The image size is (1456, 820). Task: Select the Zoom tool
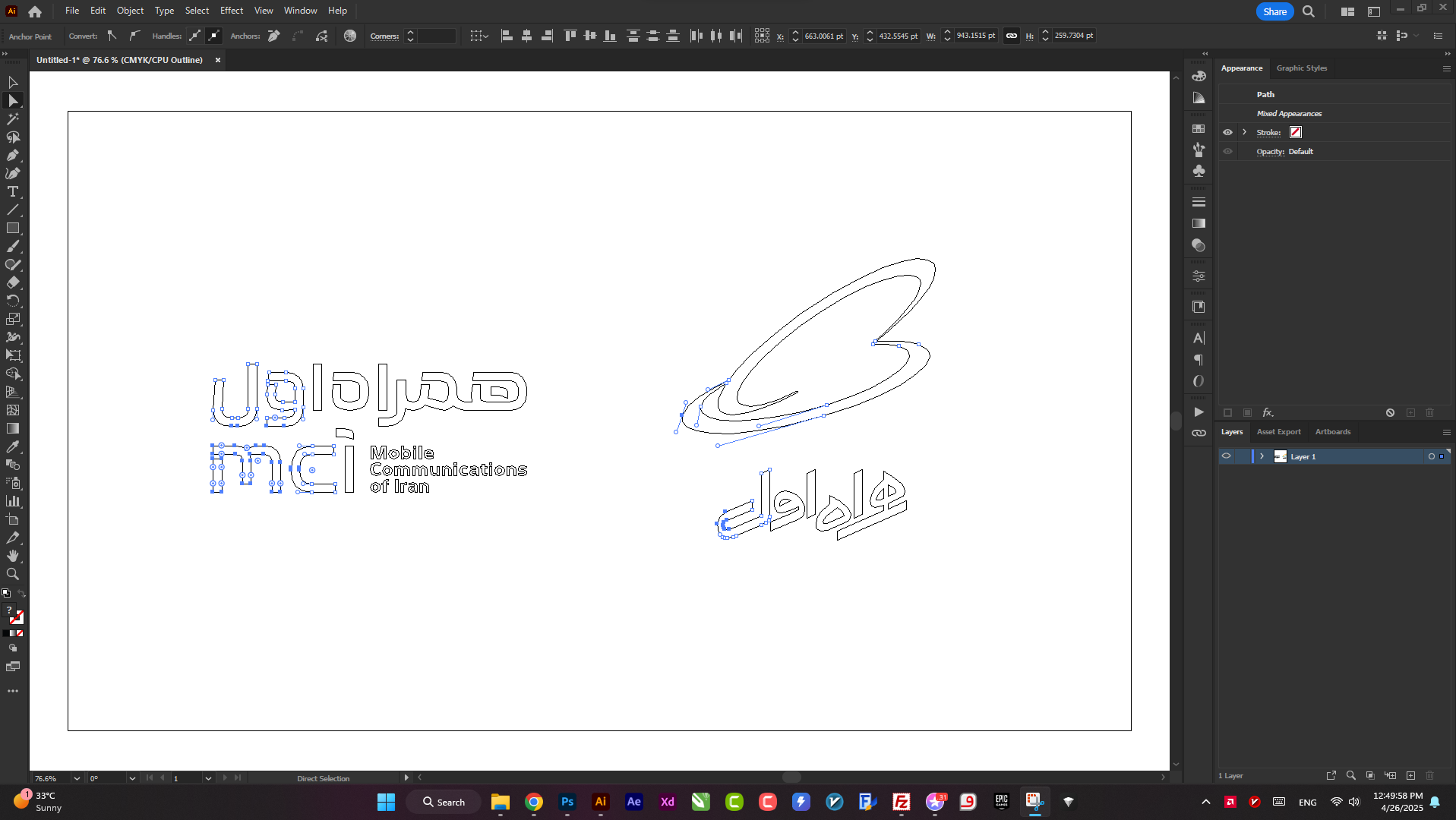pos(13,575)
